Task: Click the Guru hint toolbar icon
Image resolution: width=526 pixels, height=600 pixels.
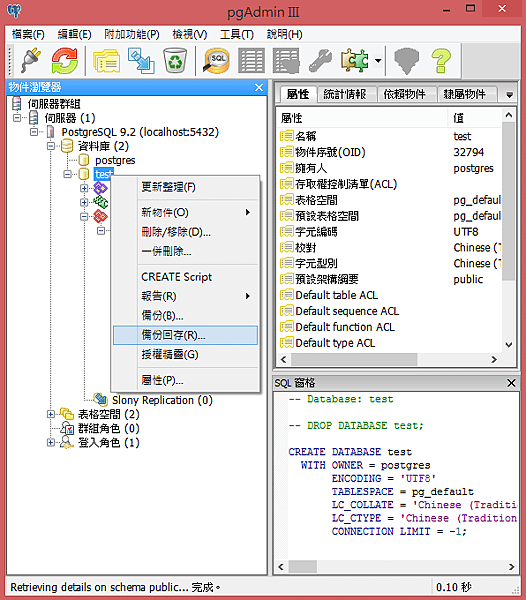Action: pyautogui.click(x=407, y=60)
